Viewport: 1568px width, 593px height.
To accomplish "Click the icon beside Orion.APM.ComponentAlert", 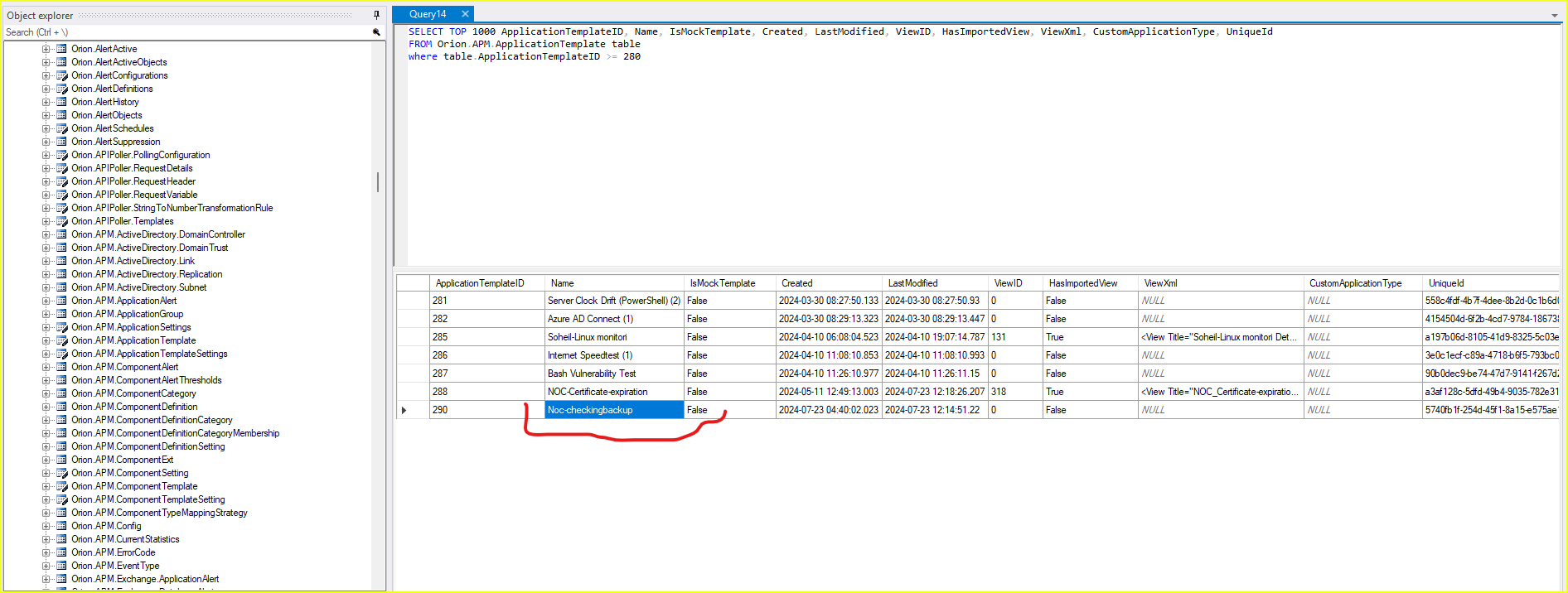I will click(x=61, y=367).
